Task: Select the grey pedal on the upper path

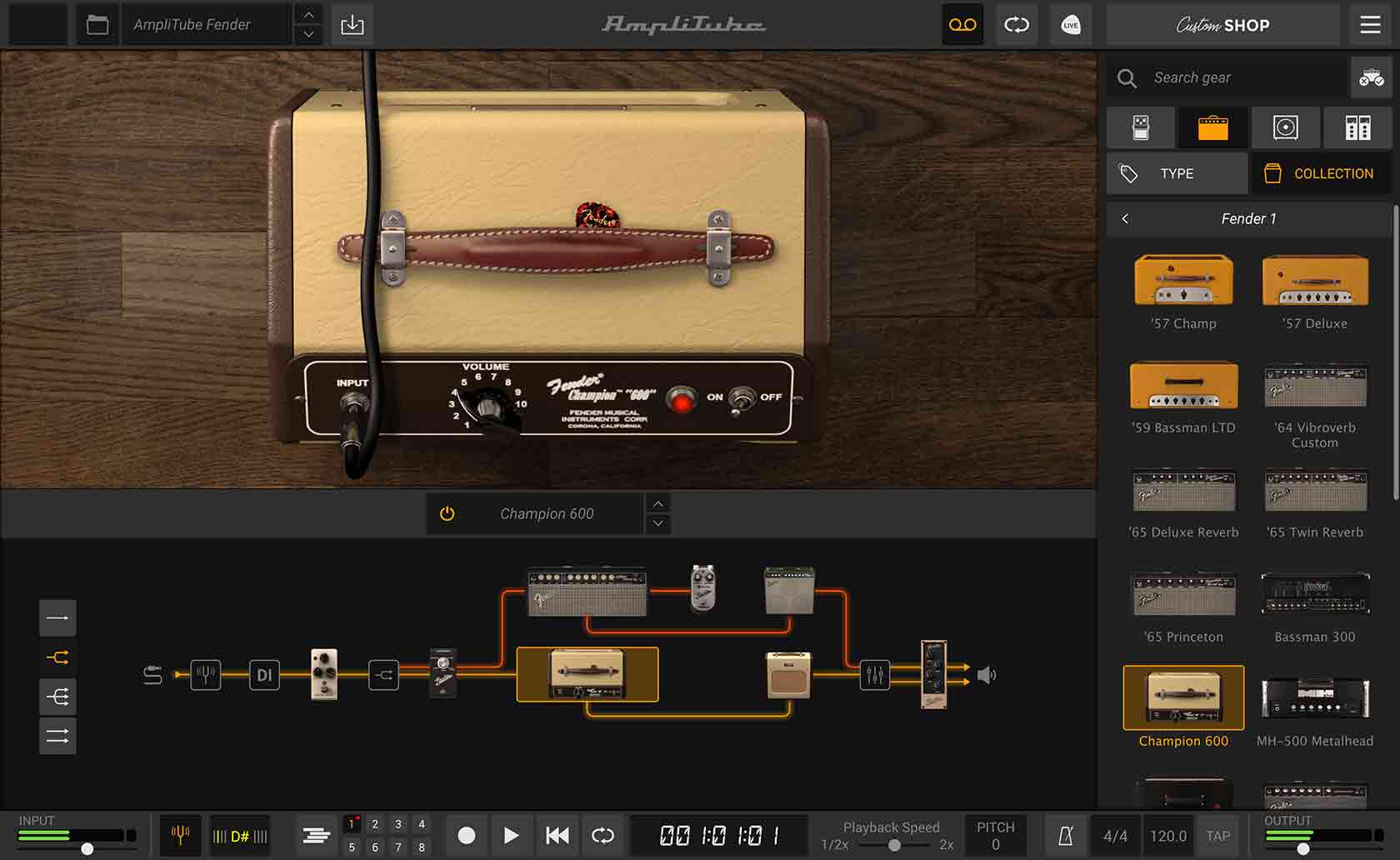Action: 703,587
